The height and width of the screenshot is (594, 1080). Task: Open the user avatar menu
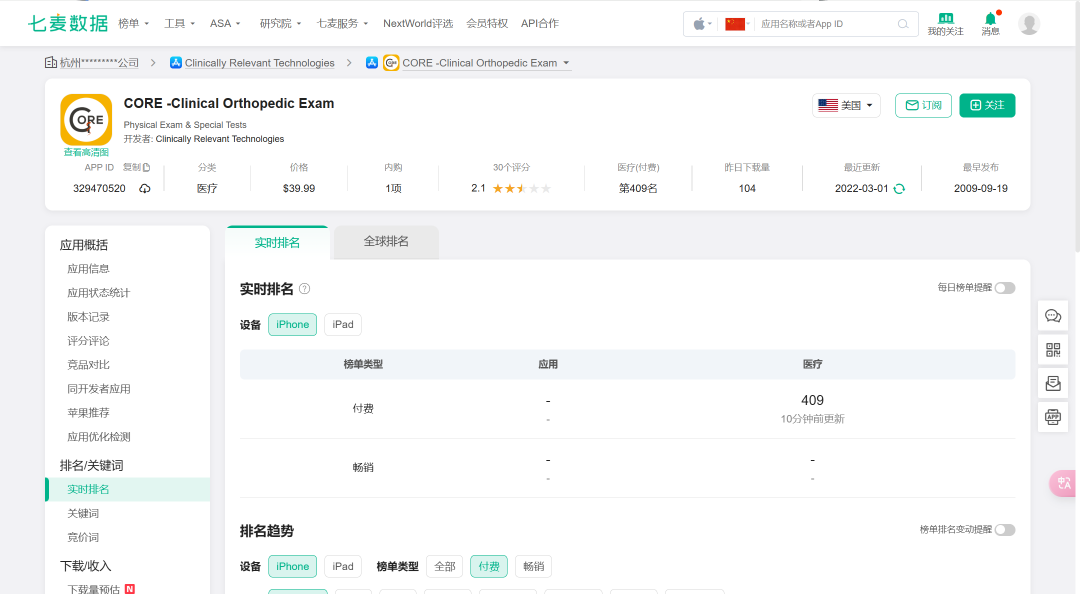(x=1029, y=23)
